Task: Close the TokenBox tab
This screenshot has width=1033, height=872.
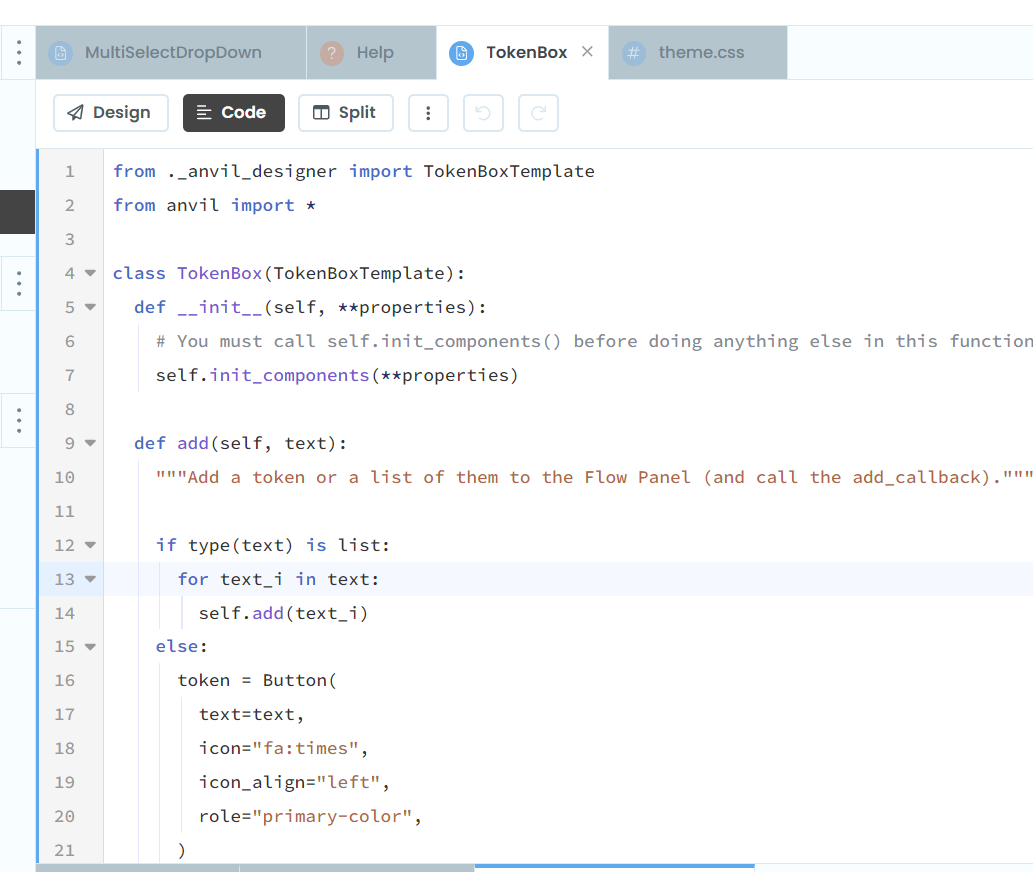Action: point(587,52)
